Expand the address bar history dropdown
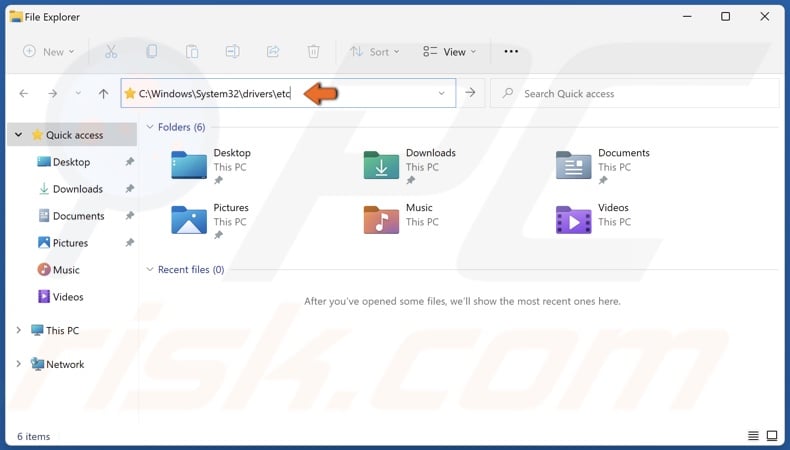 pos(441,93)
